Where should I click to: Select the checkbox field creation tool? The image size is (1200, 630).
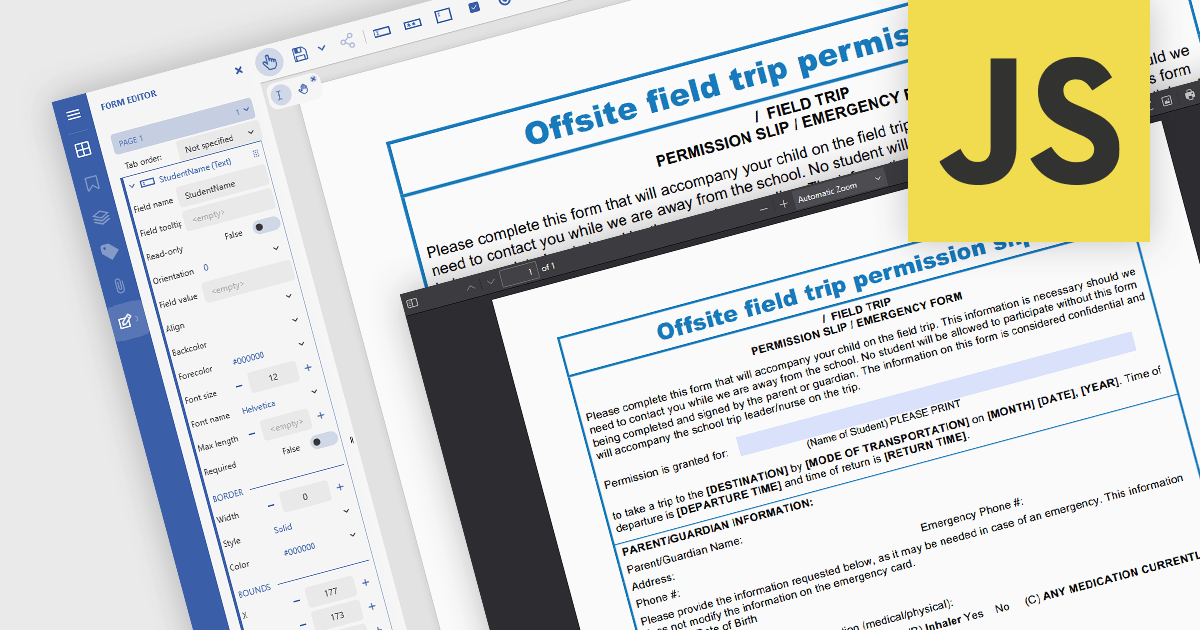click(x=474, y=9)
